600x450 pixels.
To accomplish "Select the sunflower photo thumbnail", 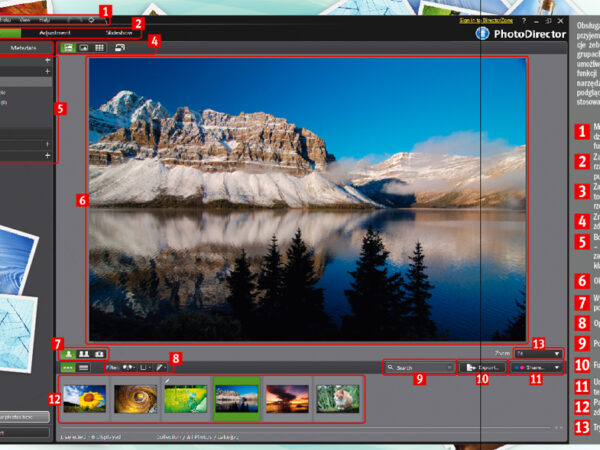I will coord(84,399).
